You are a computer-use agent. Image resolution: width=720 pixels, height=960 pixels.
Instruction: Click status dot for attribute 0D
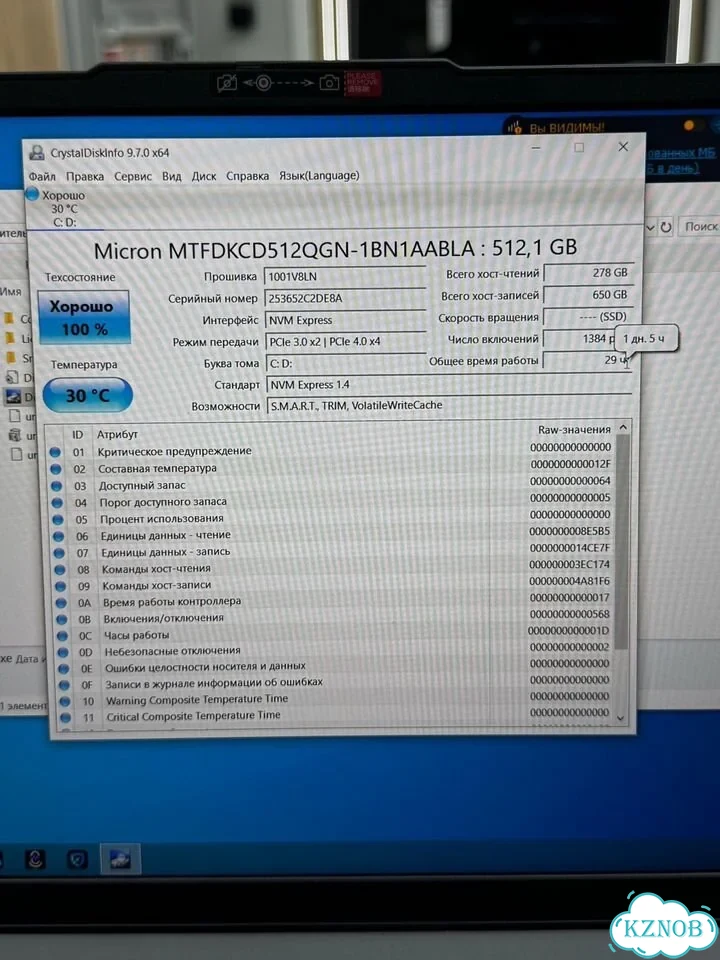click(62, 653)
